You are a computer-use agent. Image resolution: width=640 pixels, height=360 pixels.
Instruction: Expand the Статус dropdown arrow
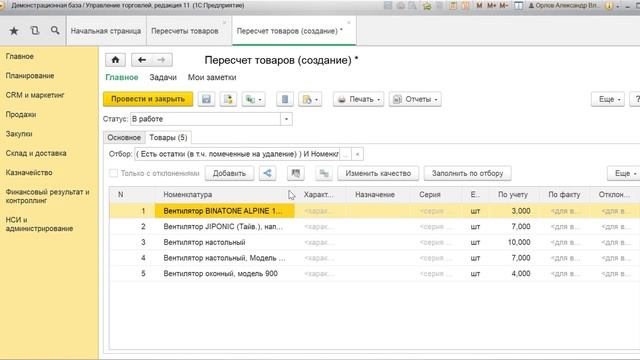point(286,119)
